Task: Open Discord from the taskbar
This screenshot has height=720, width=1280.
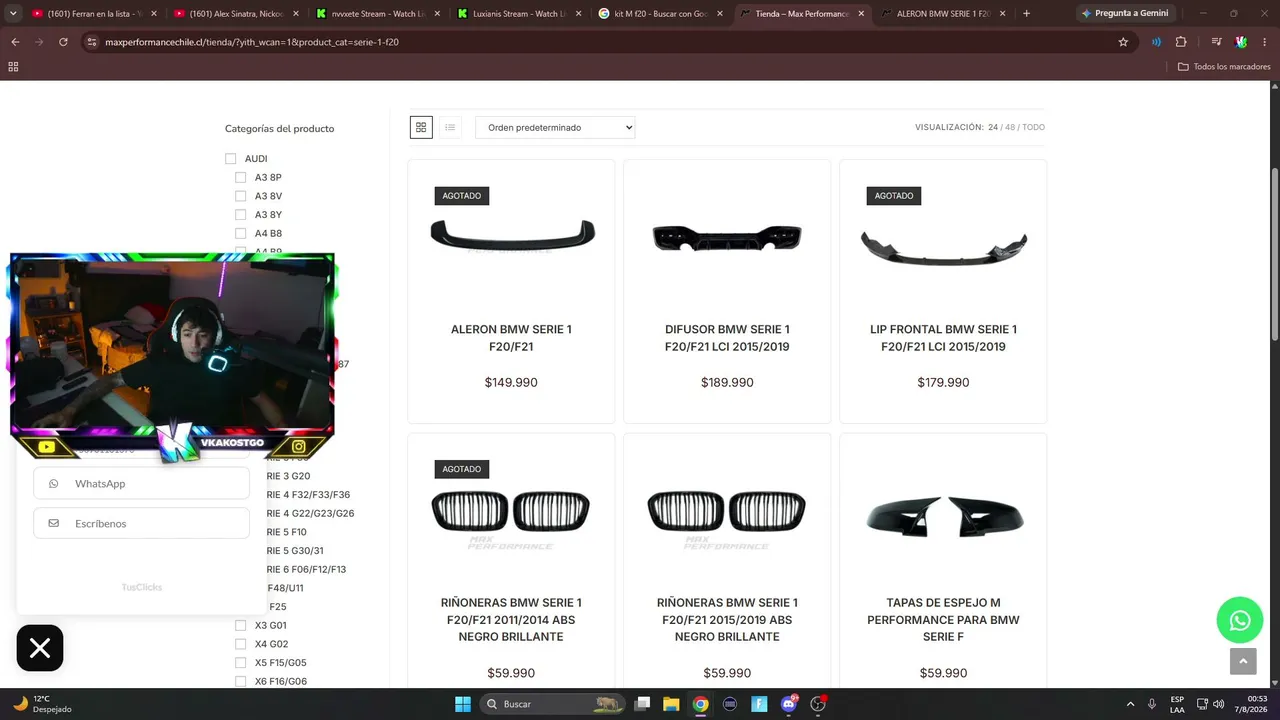Action: click(789, 704)
